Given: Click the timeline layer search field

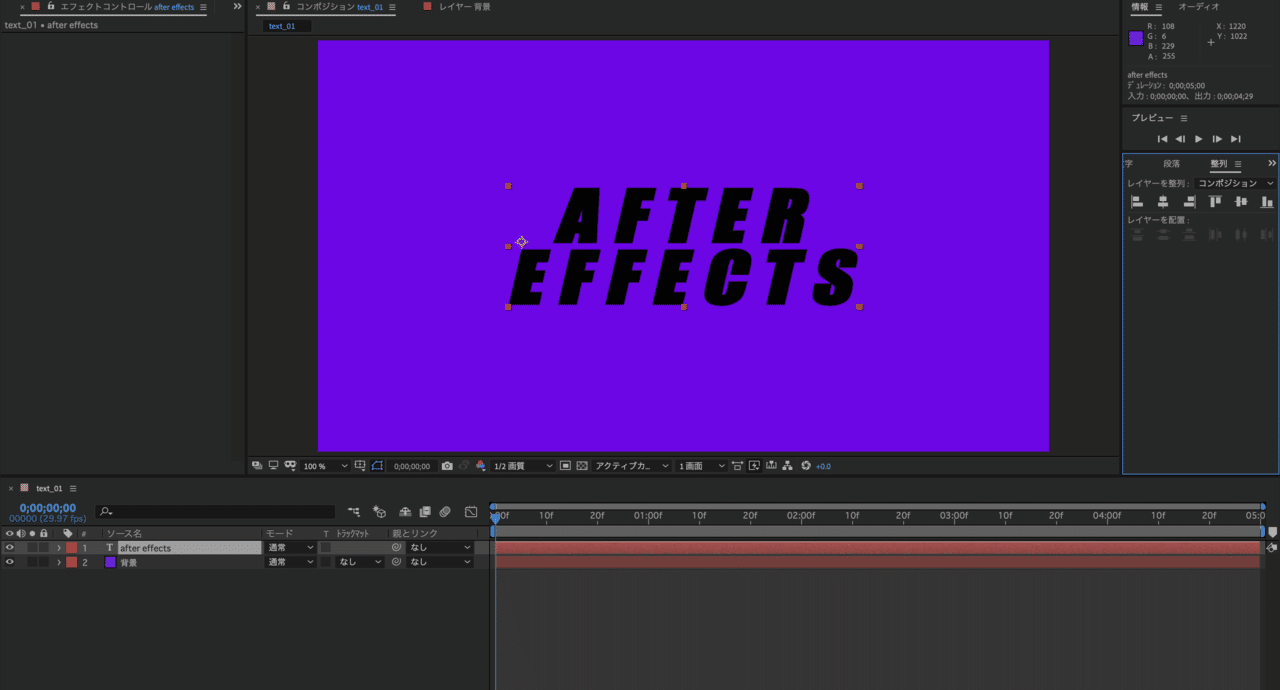Looking at the screenshot, I should tap(215, 512).
